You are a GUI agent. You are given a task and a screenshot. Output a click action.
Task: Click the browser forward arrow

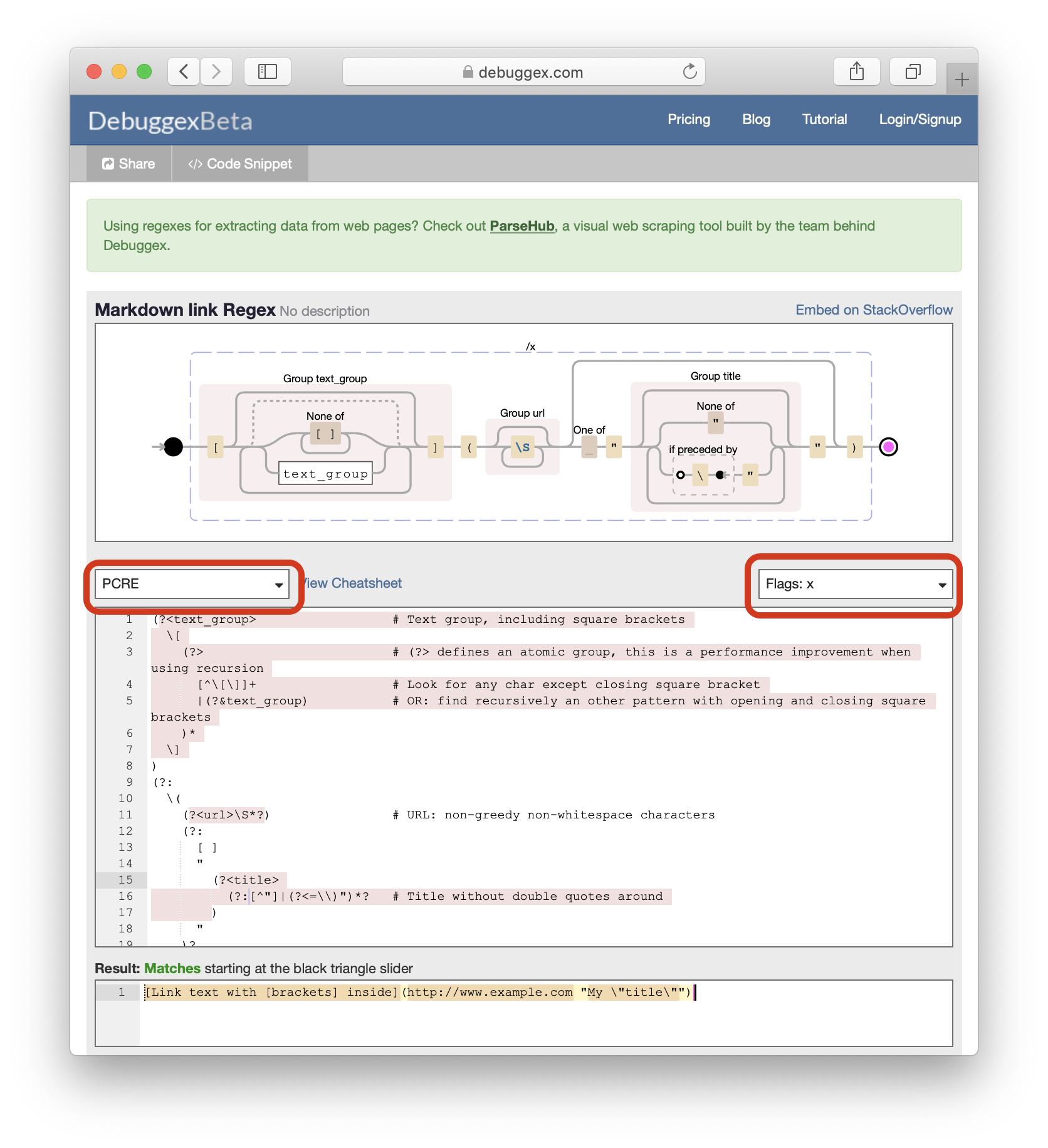216,71
